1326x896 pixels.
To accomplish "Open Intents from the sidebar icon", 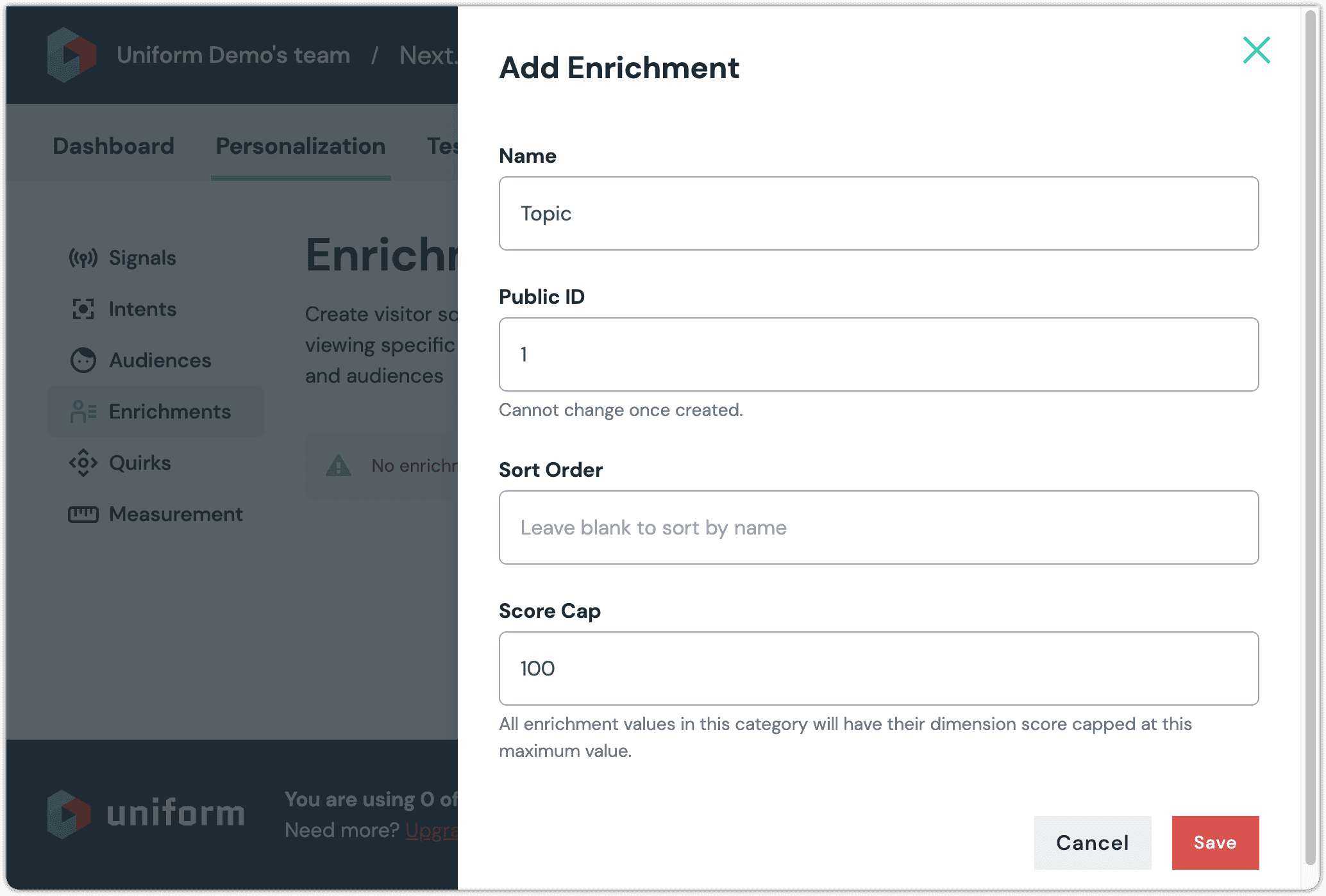I will pos(82,309).
